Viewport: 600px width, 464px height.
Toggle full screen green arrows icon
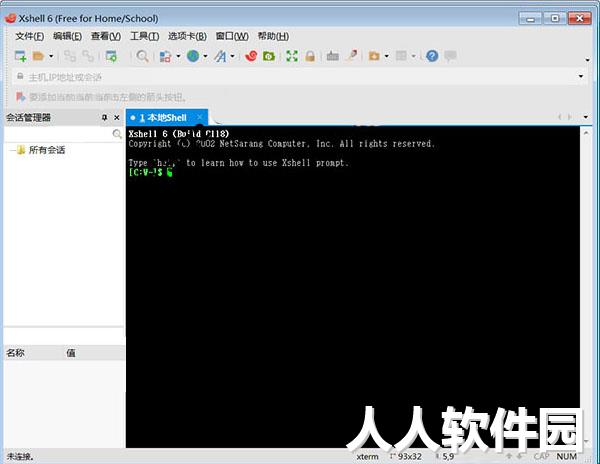[x=292, y=56]
